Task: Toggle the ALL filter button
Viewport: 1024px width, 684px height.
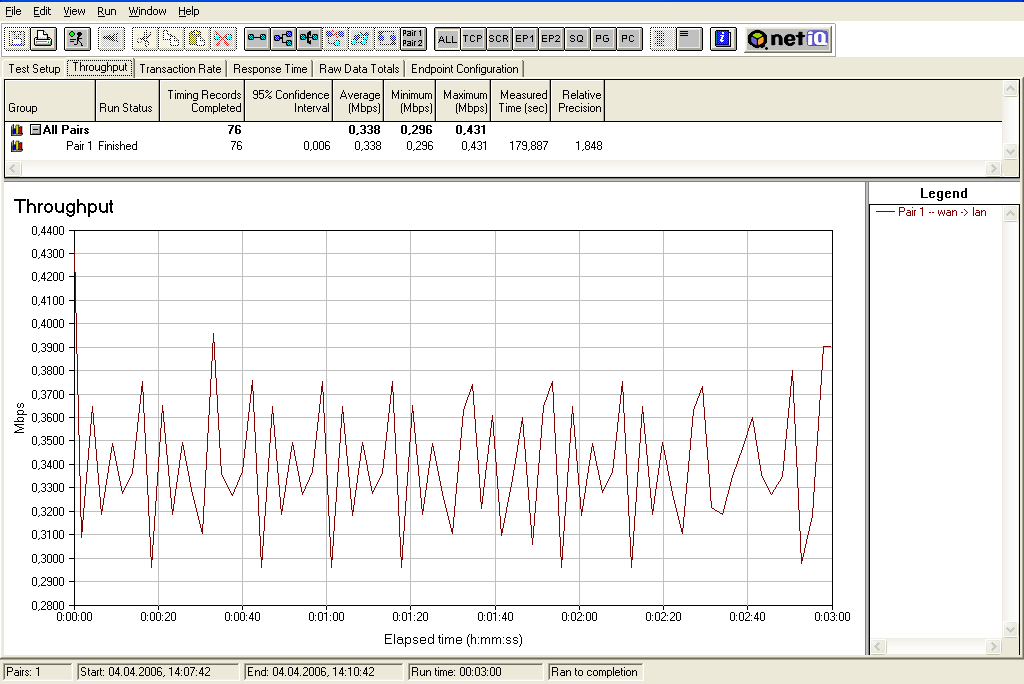Action: 447,39
